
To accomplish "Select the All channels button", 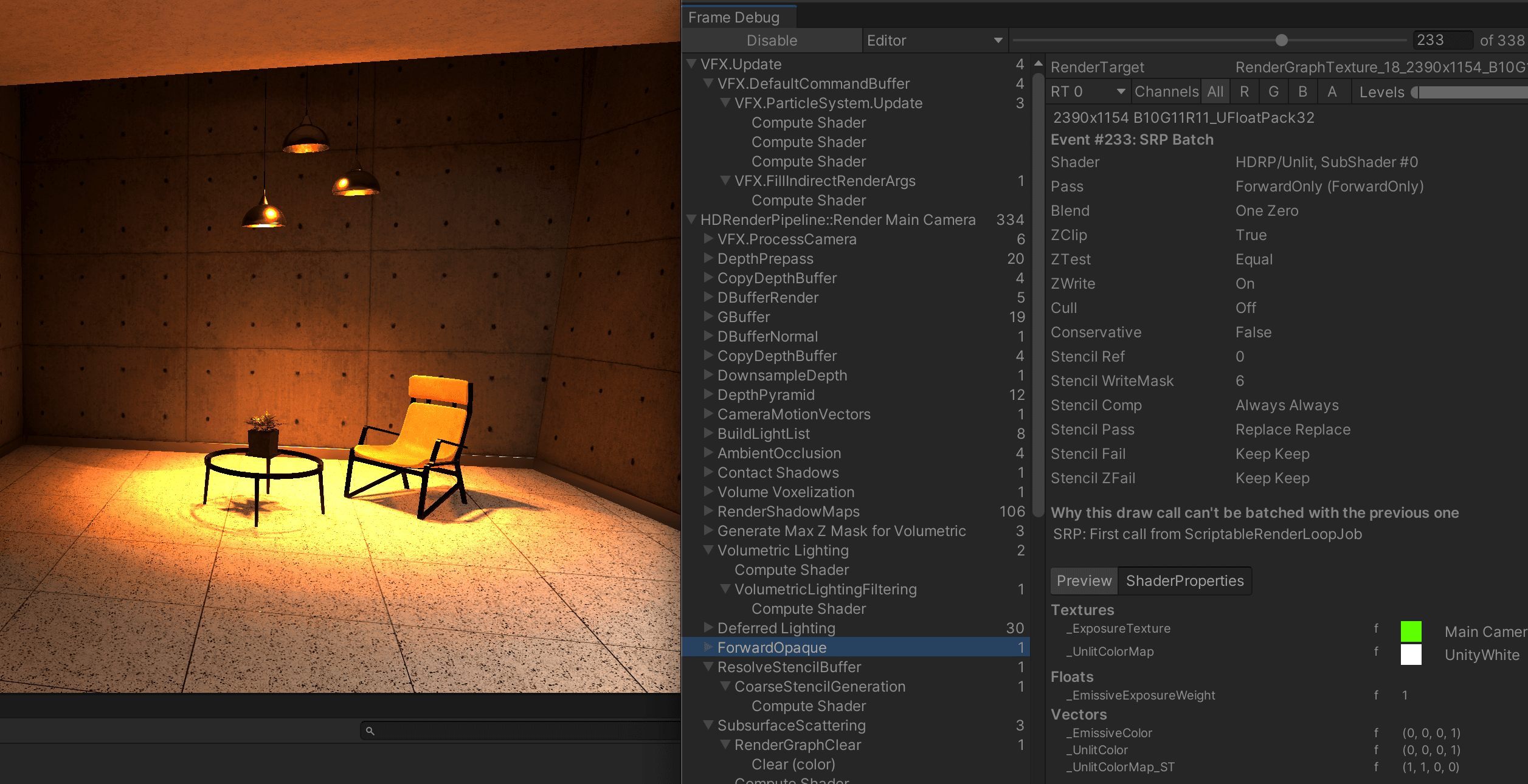I will [x=1215, y=92].
